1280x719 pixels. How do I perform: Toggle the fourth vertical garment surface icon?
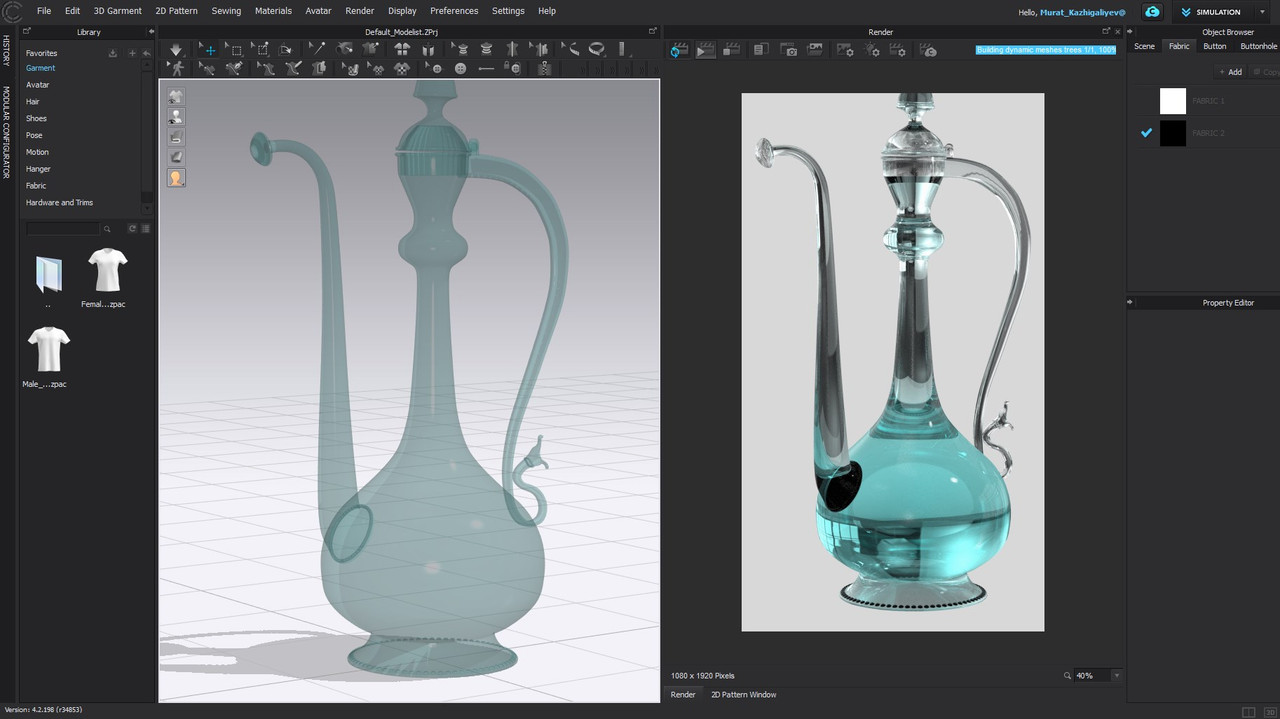(x=176, y=157)
